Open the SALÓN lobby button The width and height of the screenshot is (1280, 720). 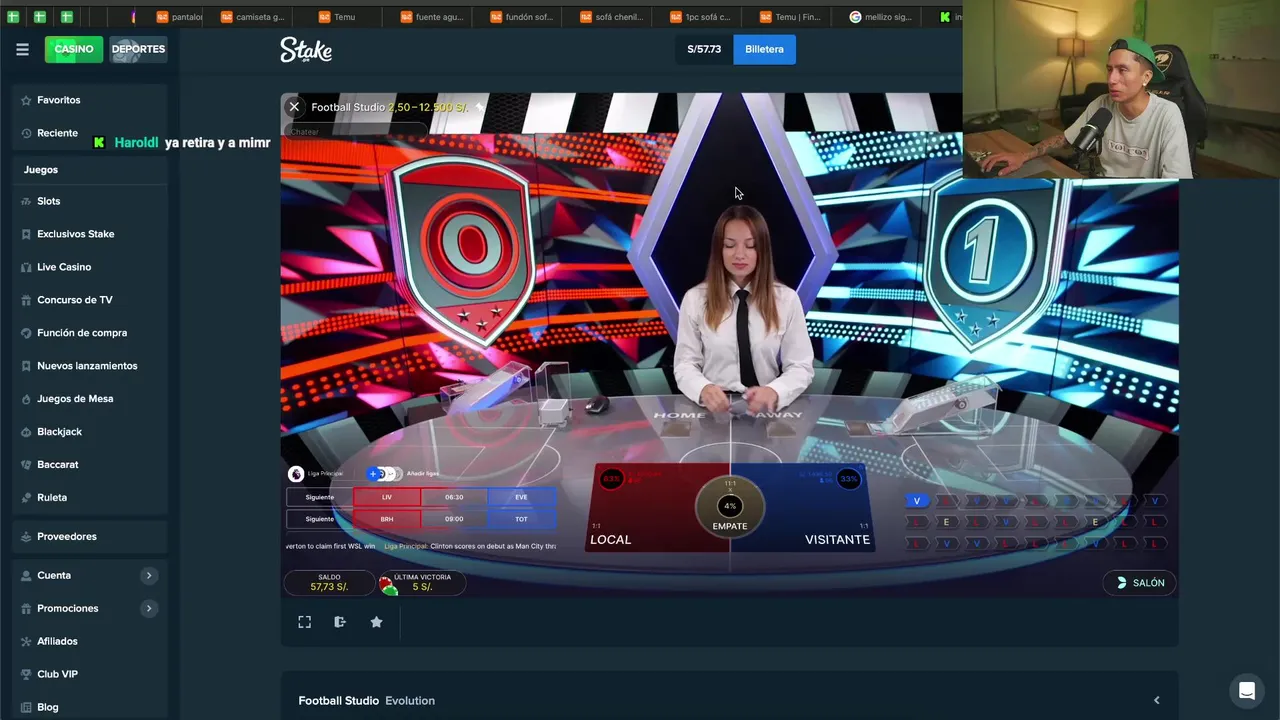pyautogui.click(x=1140, y=583)
